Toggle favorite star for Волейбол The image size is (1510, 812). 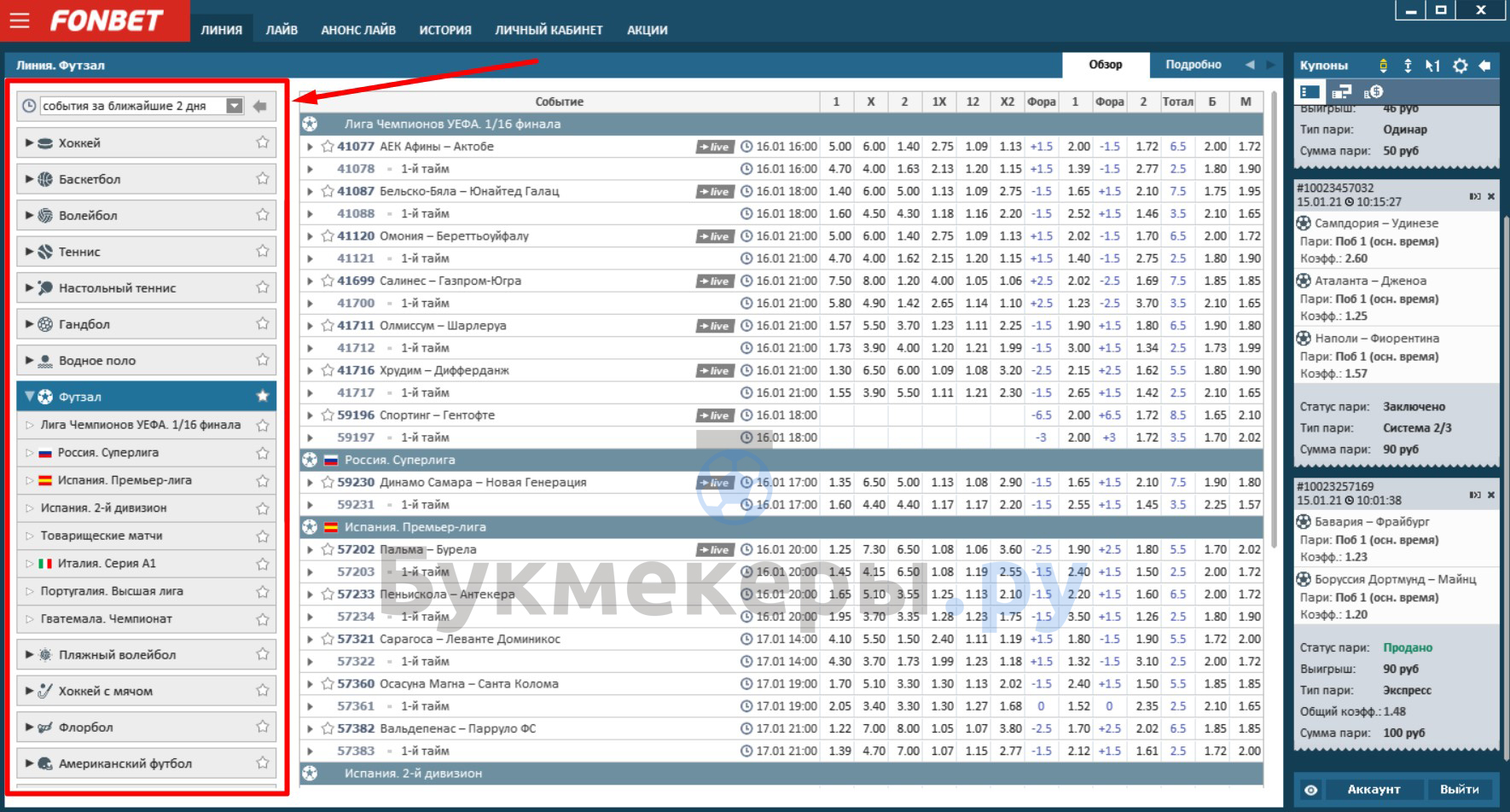(x=263, y=215)
